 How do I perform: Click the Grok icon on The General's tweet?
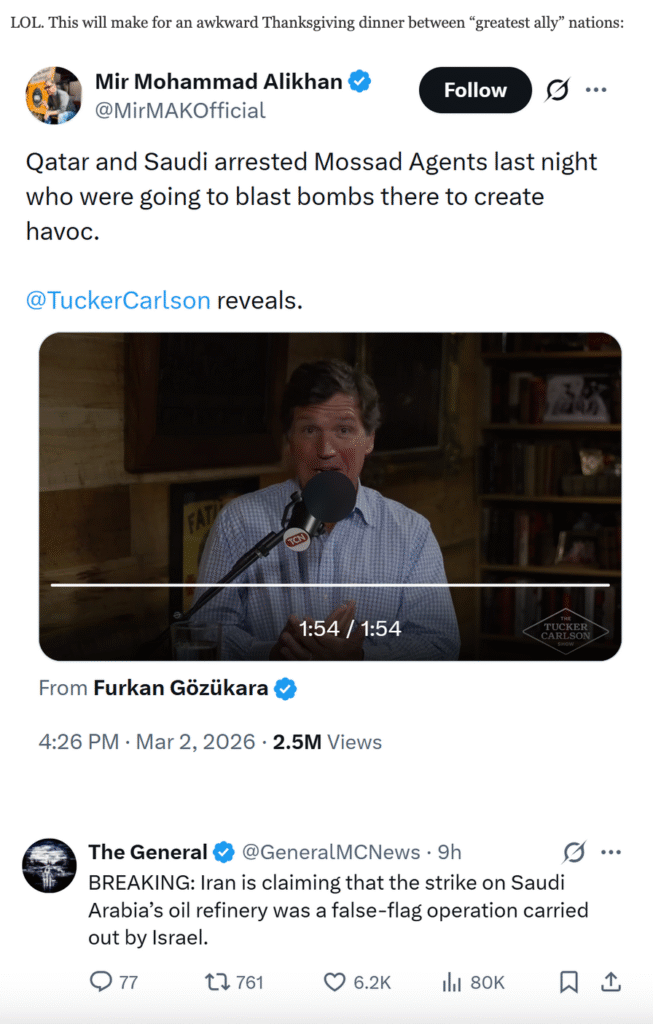coord(573,852)
